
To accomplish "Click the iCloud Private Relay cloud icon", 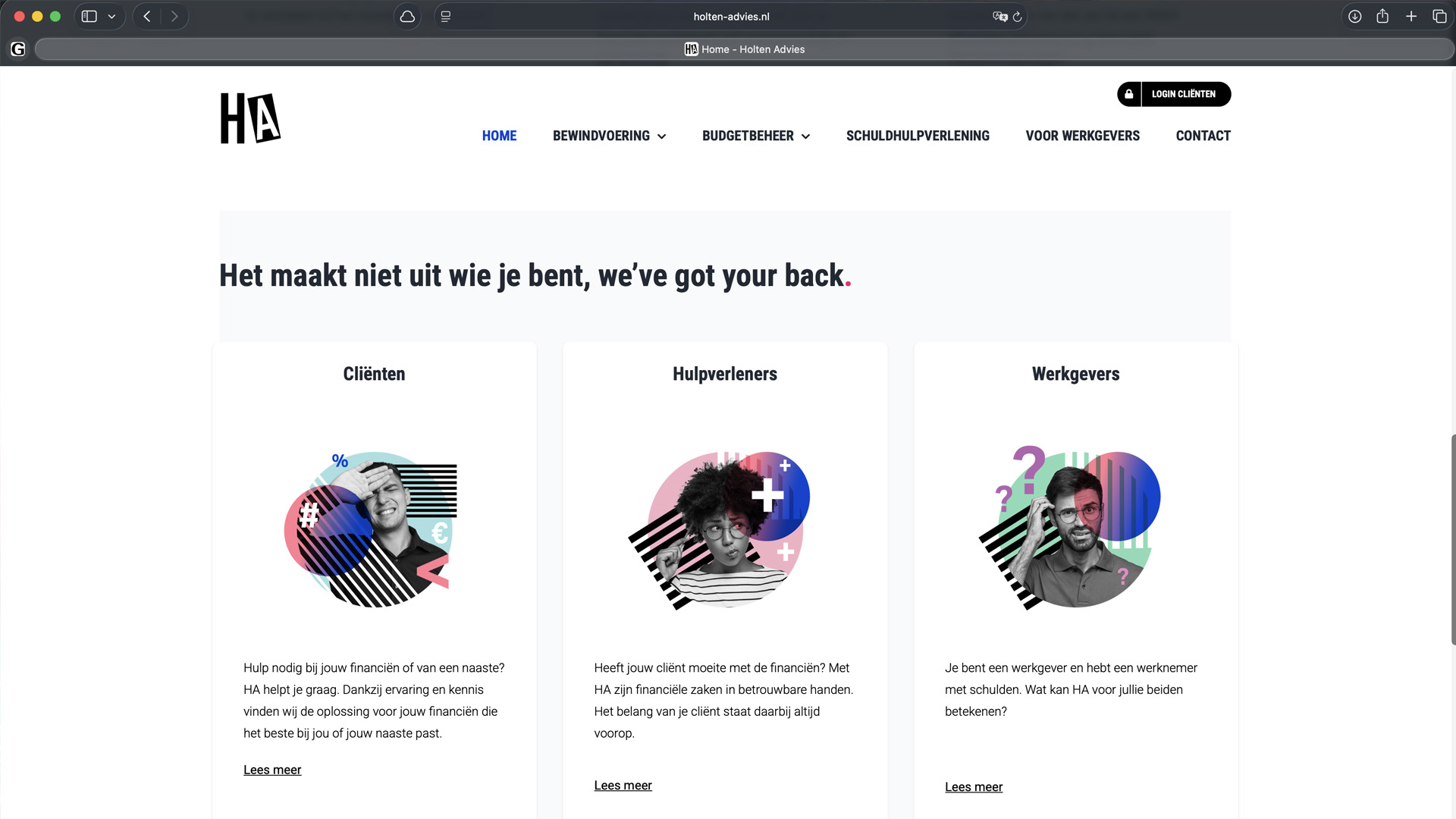I will 407,16.
